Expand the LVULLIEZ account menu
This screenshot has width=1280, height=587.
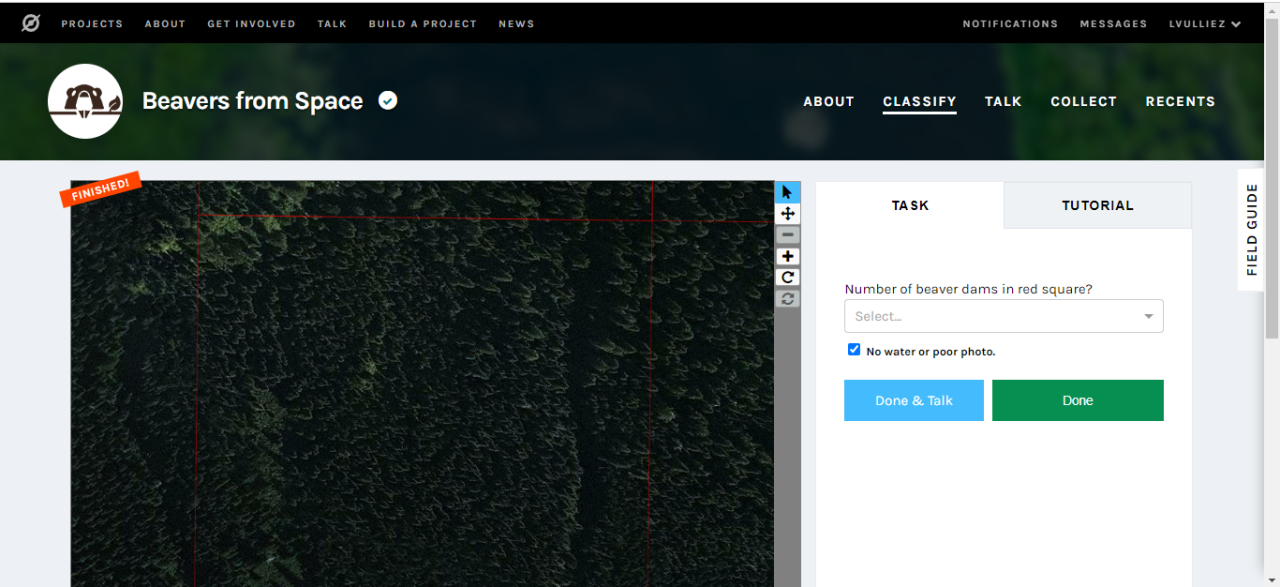[1205, 24]
